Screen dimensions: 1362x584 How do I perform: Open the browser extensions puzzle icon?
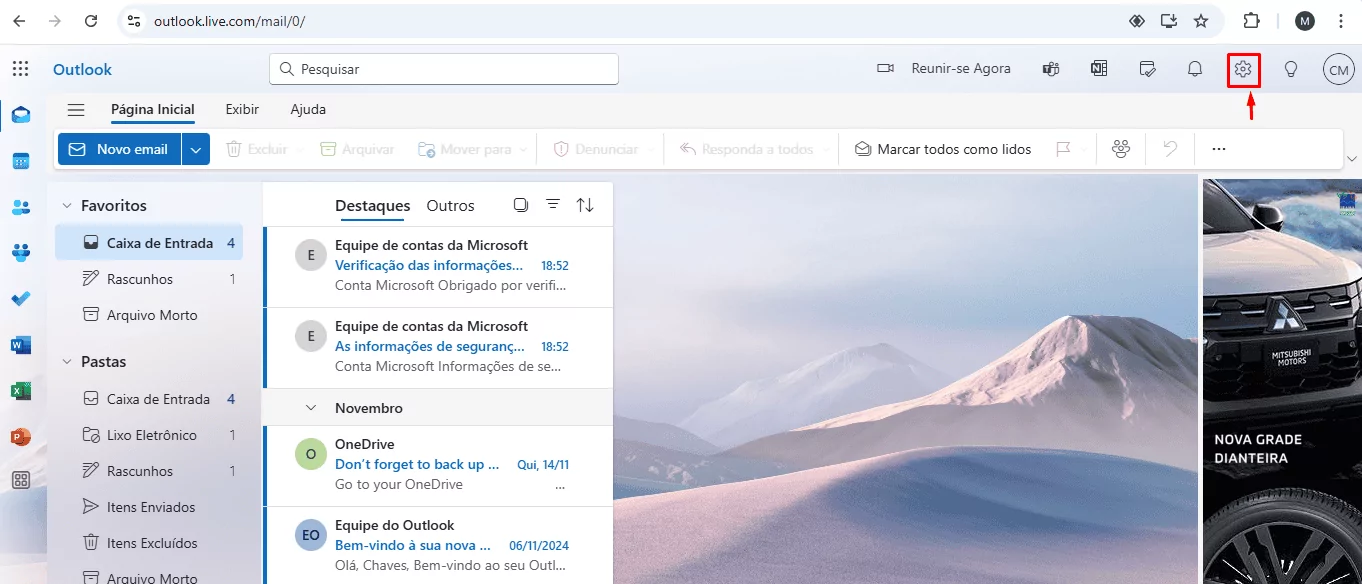1251,20
